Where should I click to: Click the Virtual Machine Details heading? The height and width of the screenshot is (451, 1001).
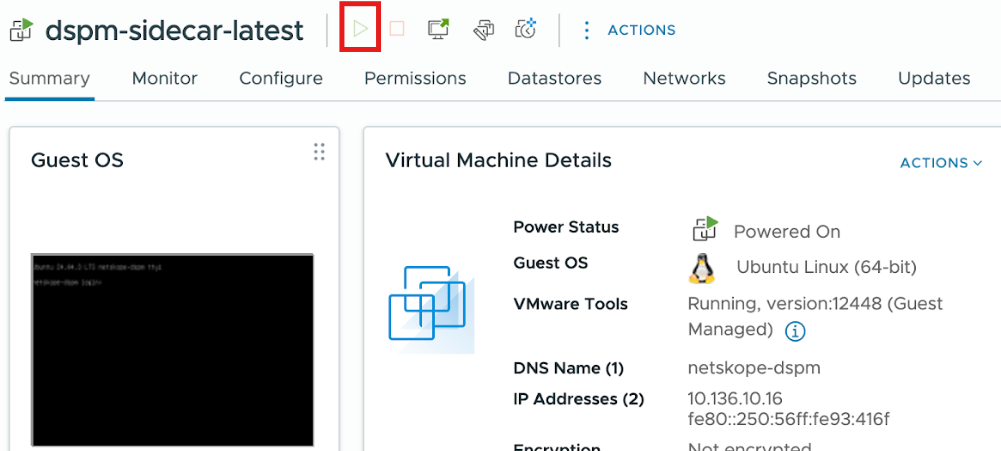[x=499, y=160]
